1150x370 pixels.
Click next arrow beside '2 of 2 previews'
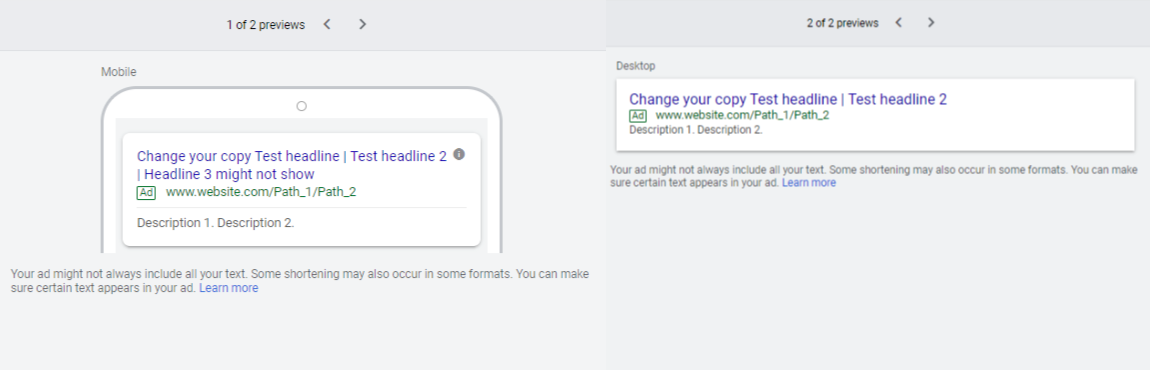point(931,23)
